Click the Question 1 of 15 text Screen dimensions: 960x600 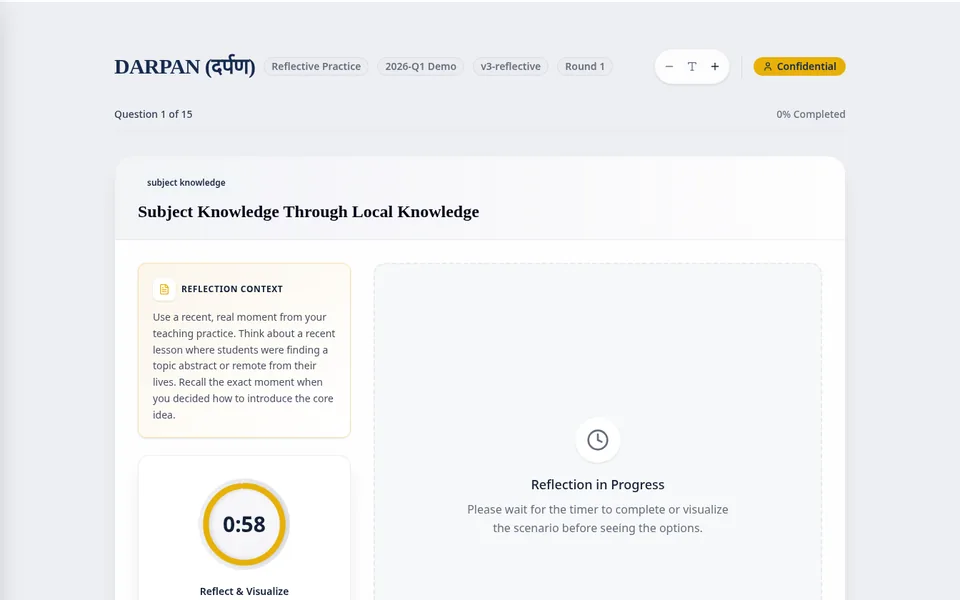point(153,114)
